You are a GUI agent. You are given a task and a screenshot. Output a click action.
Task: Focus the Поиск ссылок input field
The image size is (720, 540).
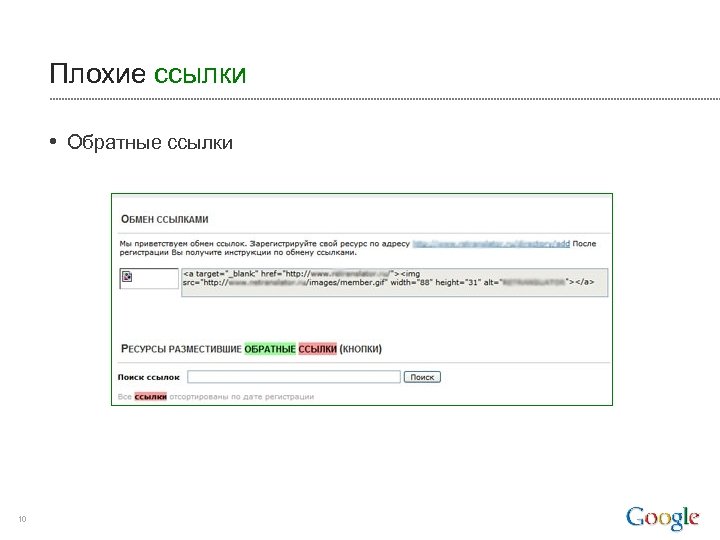pos(294,377)
